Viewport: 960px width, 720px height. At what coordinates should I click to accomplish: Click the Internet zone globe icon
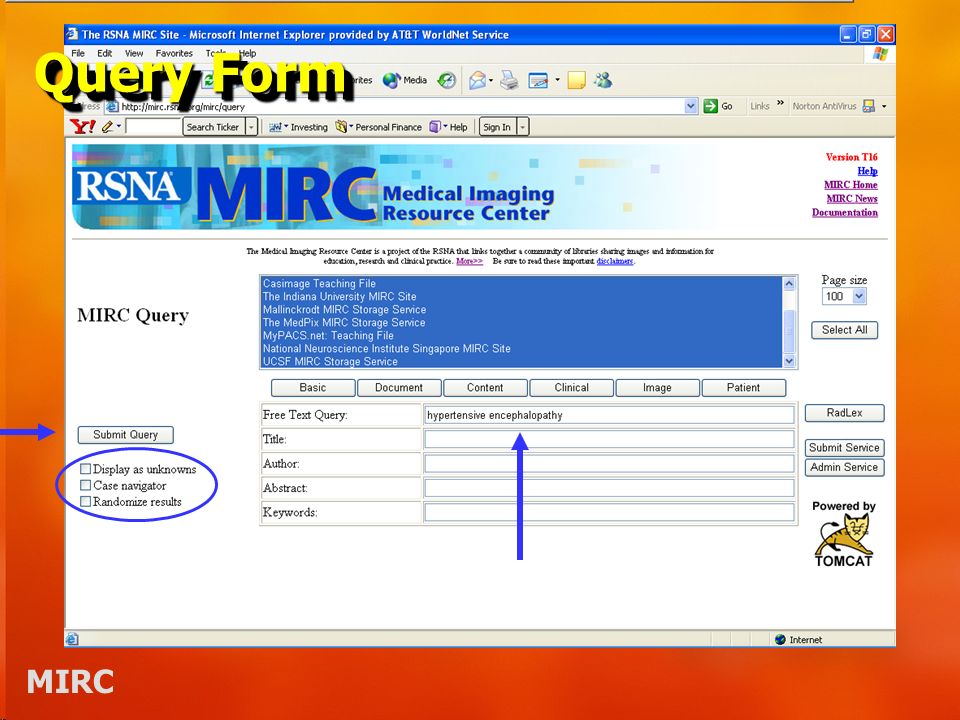780,639
